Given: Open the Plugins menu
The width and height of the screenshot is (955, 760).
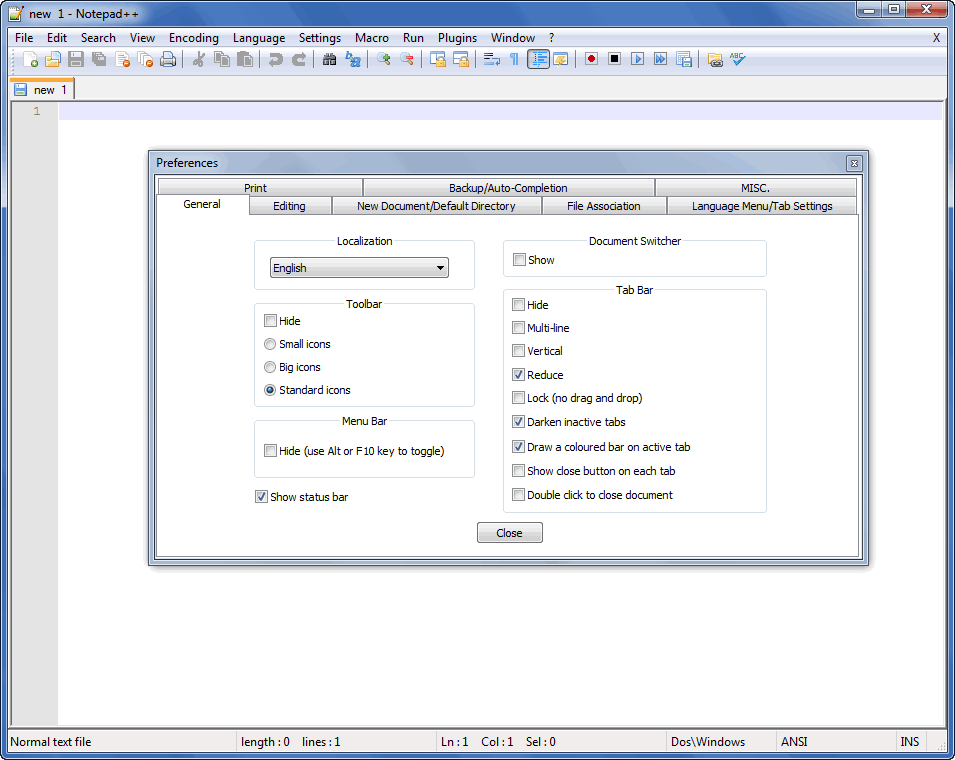Looking at the screenshot, I should click(457, 38).
